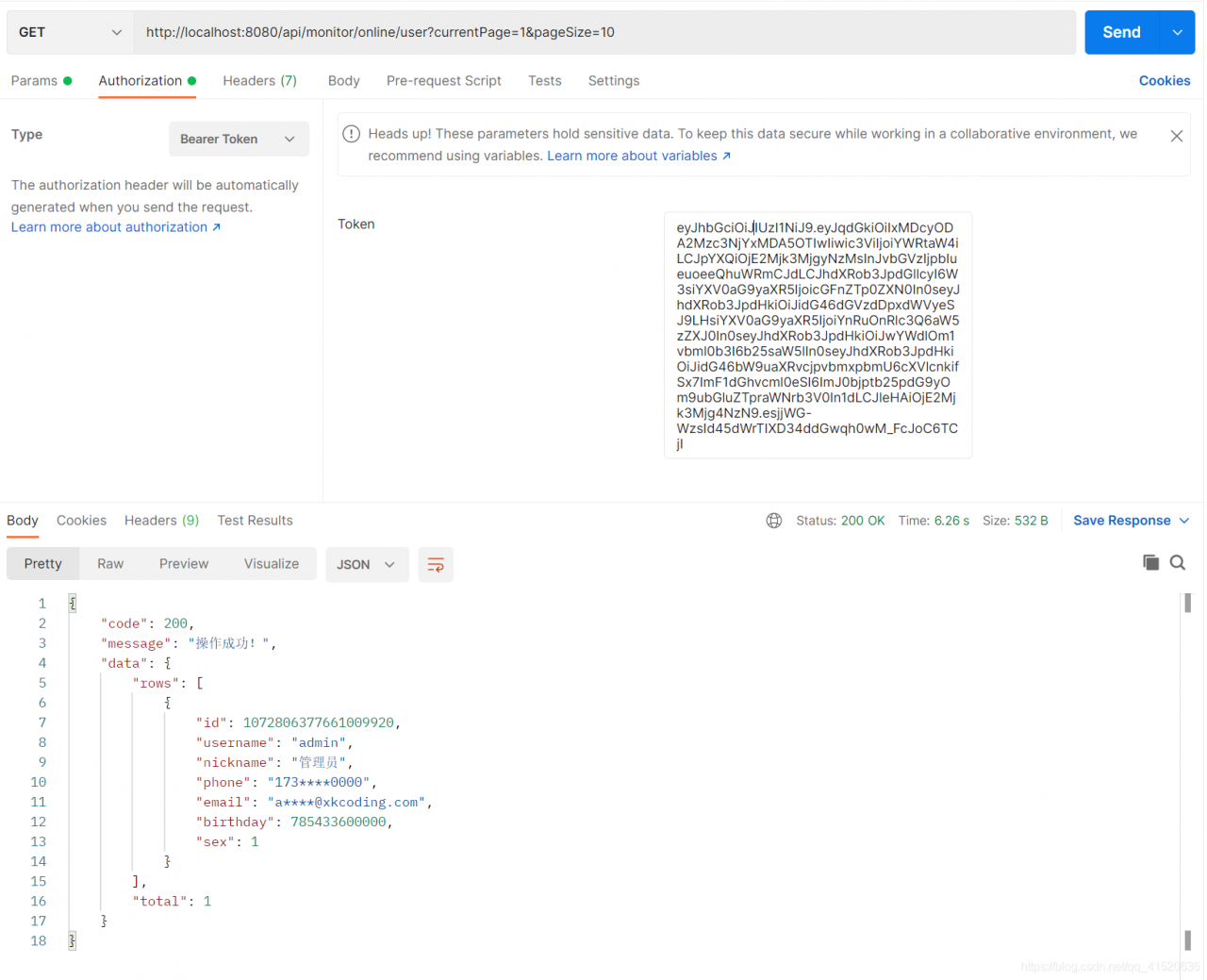The image size is (1207, 980).
Task: Click the wrap lines icon in response toolbar
Action: (436, 565)
